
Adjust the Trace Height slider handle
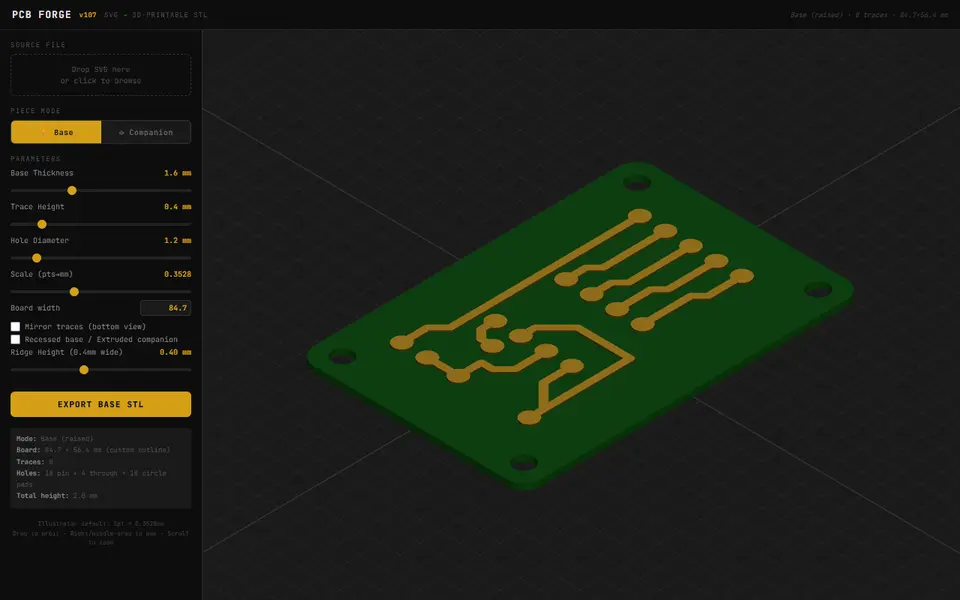tap(42, 224)
